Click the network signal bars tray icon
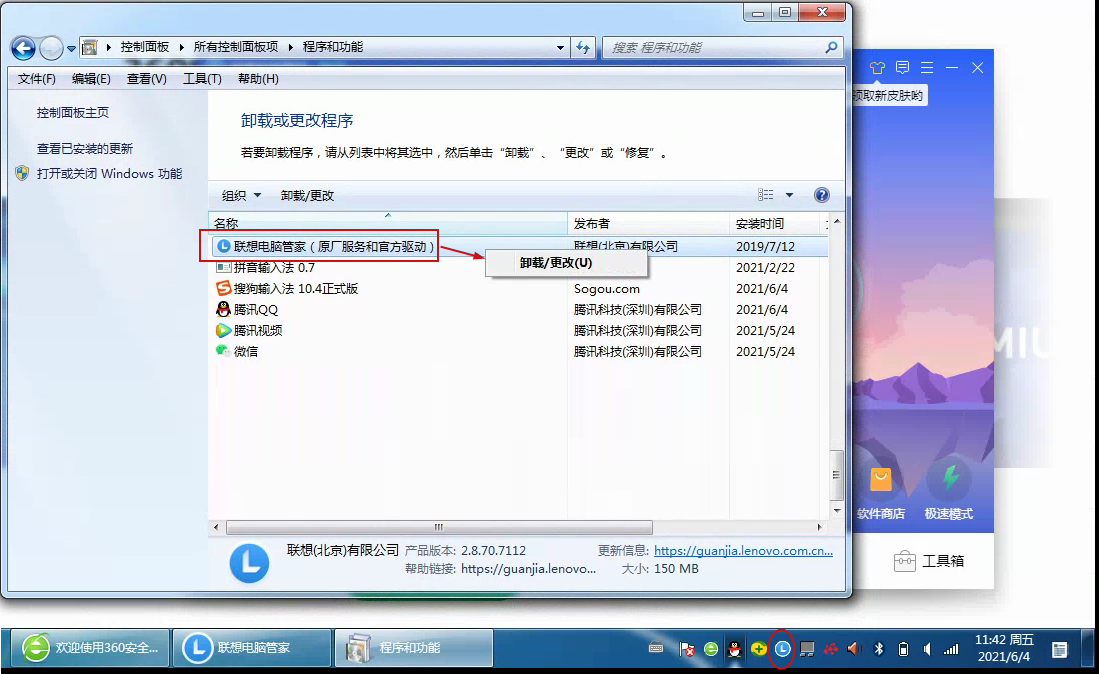Viewport: 1099px width, 674px height. click(951, 649)
